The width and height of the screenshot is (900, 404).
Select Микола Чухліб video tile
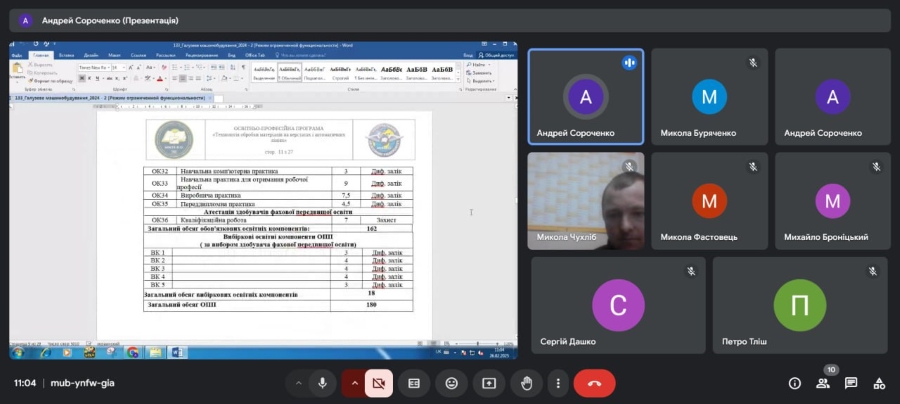[x=585, y=200]
